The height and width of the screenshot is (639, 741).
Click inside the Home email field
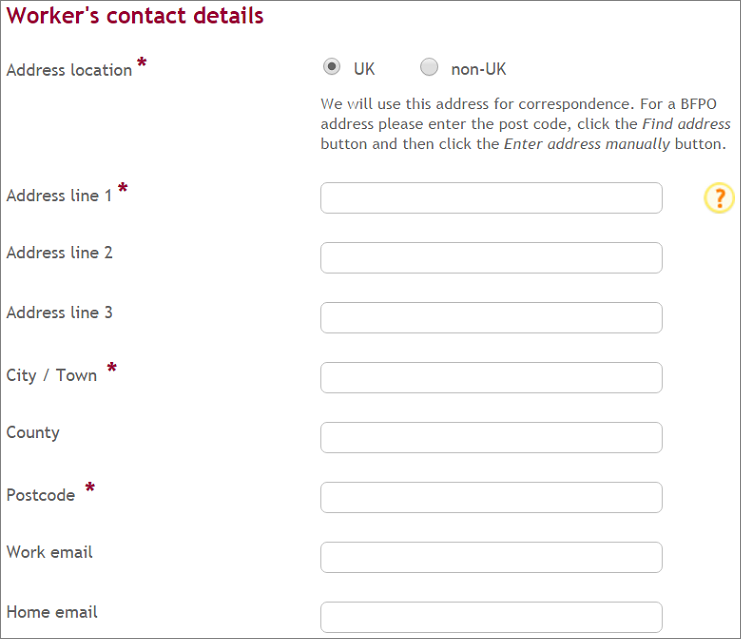[491, 617]
